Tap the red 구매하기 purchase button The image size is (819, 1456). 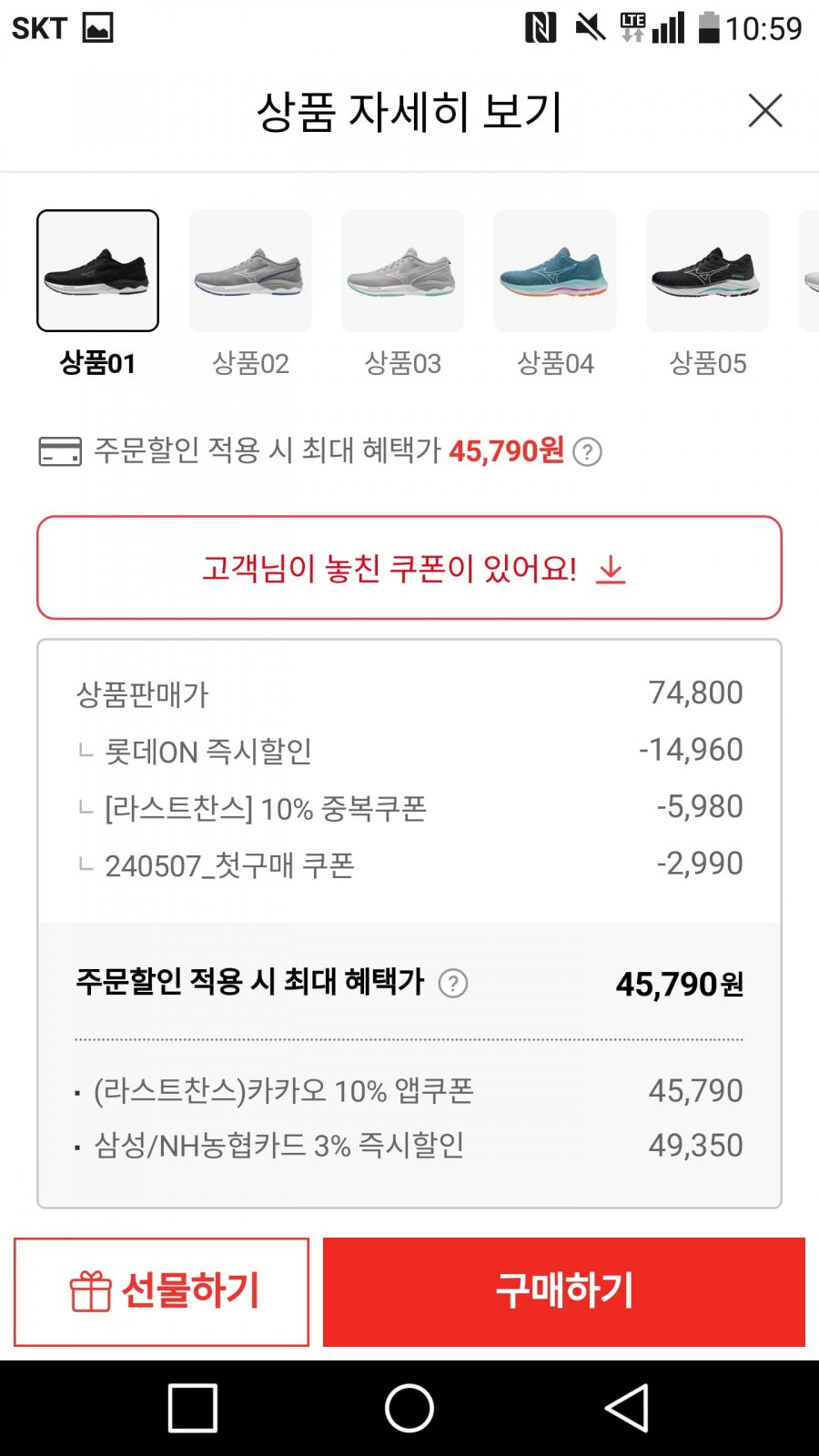point(564,1291)
